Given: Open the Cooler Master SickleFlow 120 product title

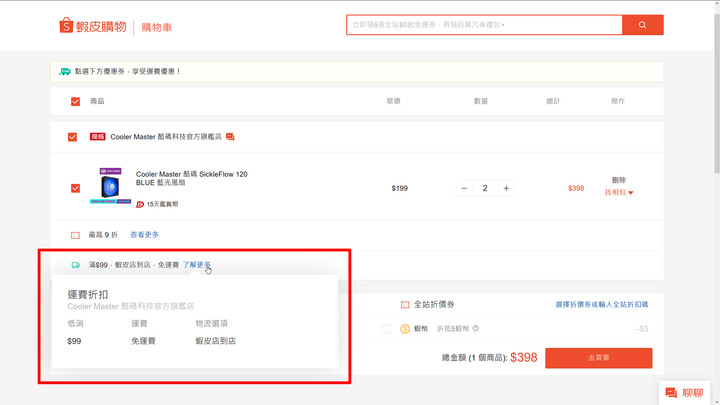Looking at the screenshot, I should pyautogui.click(x=191, y=178).
